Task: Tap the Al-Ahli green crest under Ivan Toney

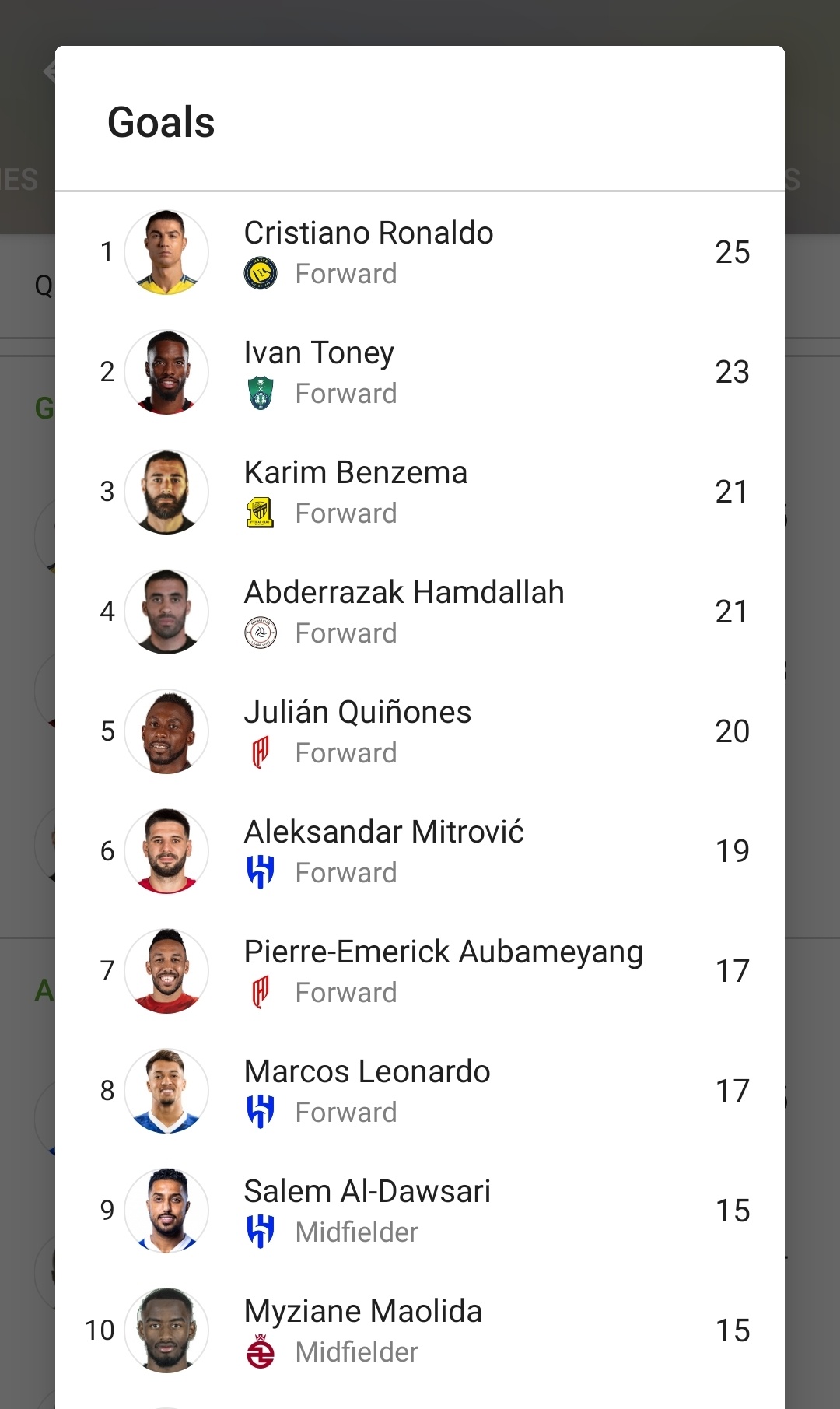Action: click(x=261, y=394)
